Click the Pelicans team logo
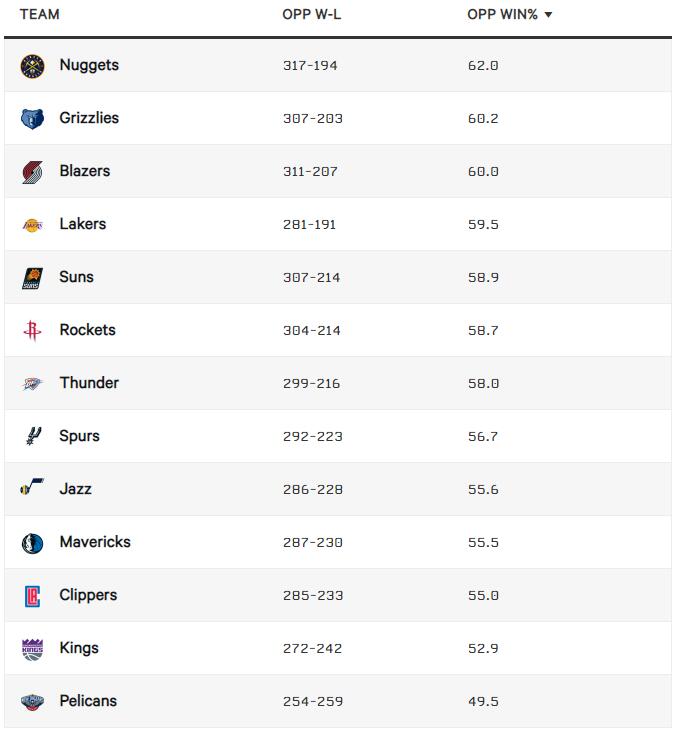The image size is (673, 733). 32,702
